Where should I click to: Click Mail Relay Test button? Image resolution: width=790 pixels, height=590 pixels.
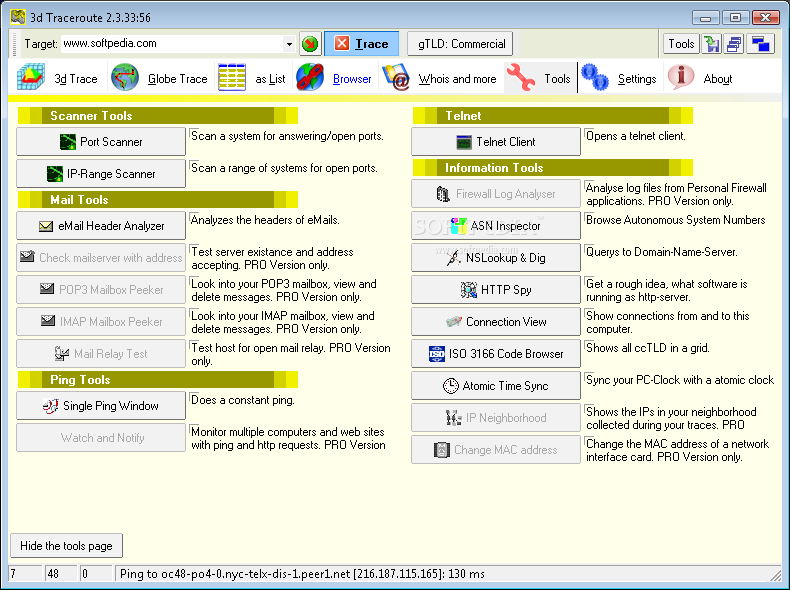pyautogui.click(x=101, y=354)
